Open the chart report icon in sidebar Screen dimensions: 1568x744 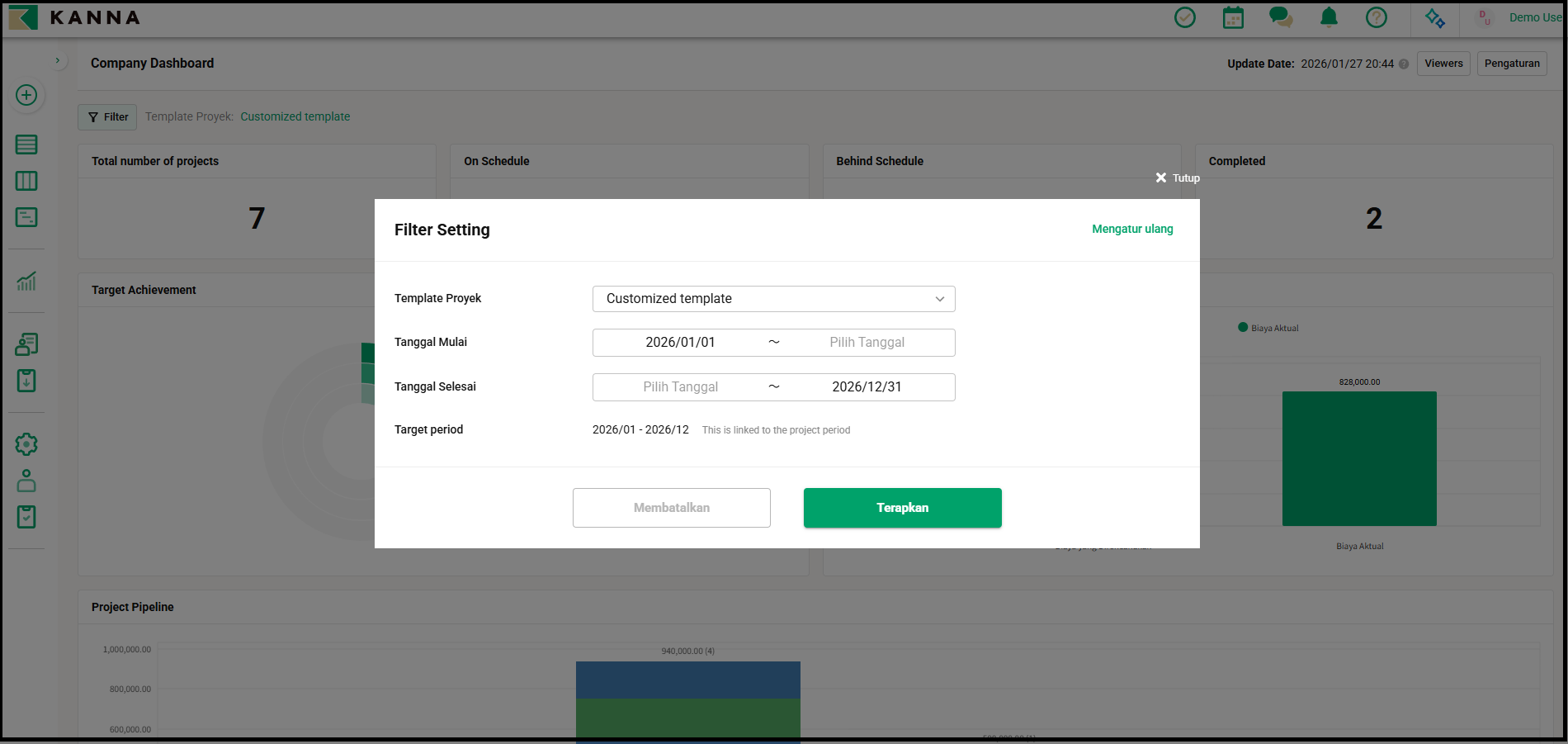click(26, 282)
